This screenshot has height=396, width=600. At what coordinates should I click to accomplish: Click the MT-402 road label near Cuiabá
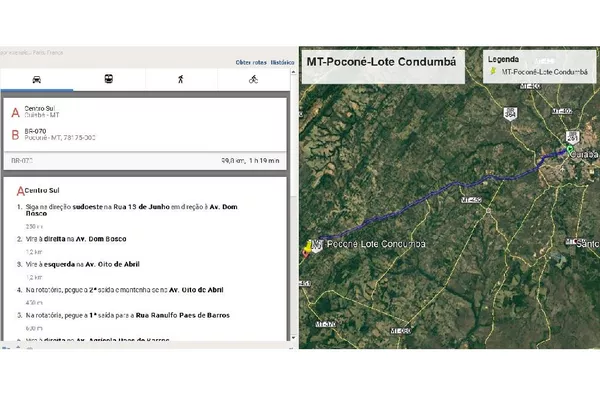(x=562, y=111)
